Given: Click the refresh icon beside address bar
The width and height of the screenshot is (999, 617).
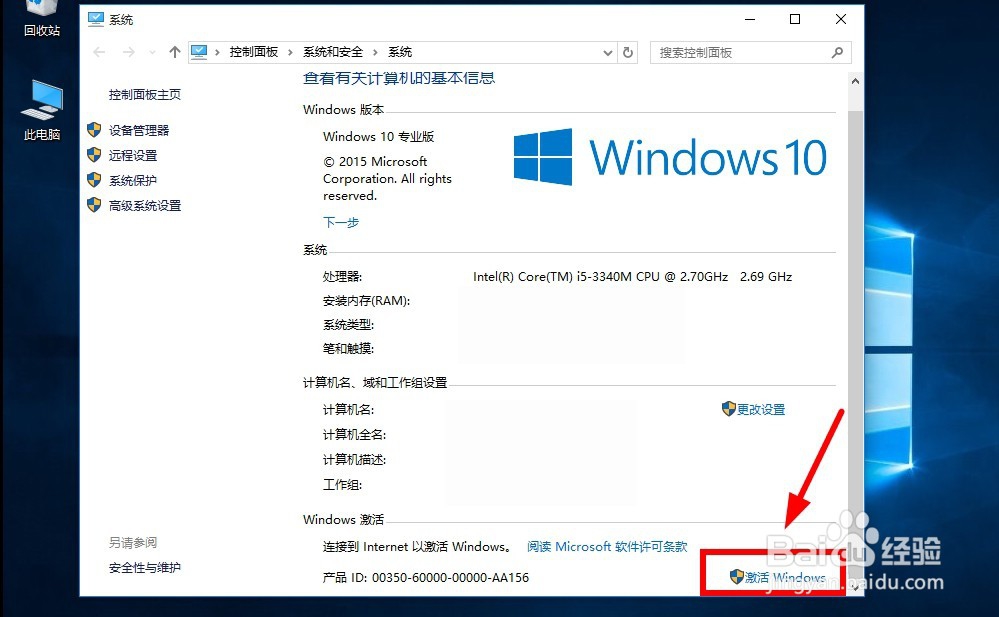Looking at the screenshot, I should click(628, 51).
